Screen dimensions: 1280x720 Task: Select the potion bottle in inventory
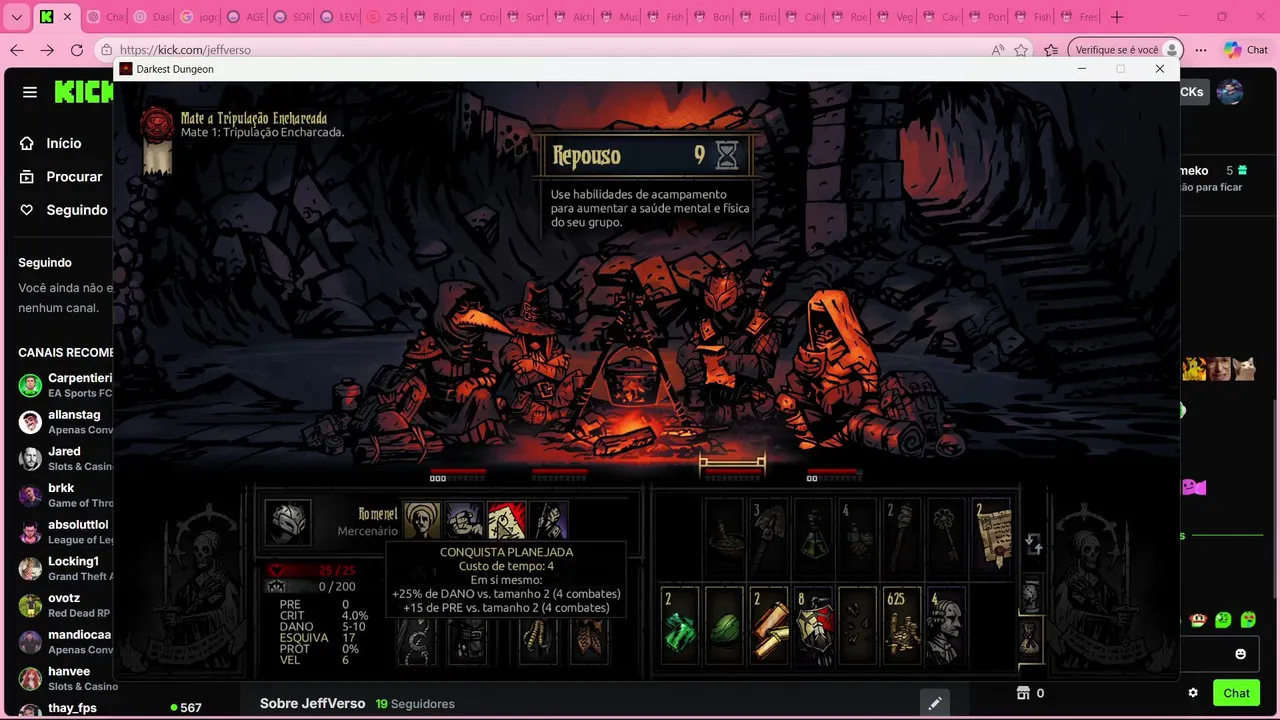point(813,537)
